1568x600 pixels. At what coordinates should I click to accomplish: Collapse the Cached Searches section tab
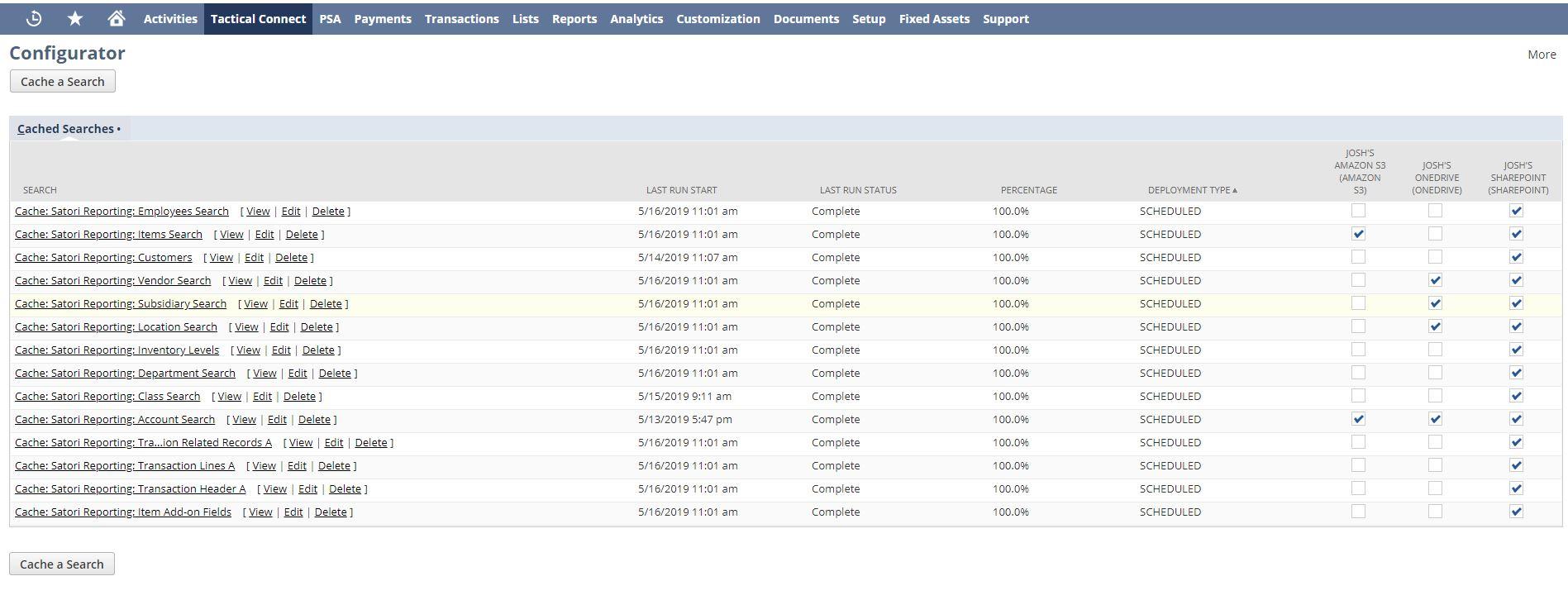click(66, 129)
